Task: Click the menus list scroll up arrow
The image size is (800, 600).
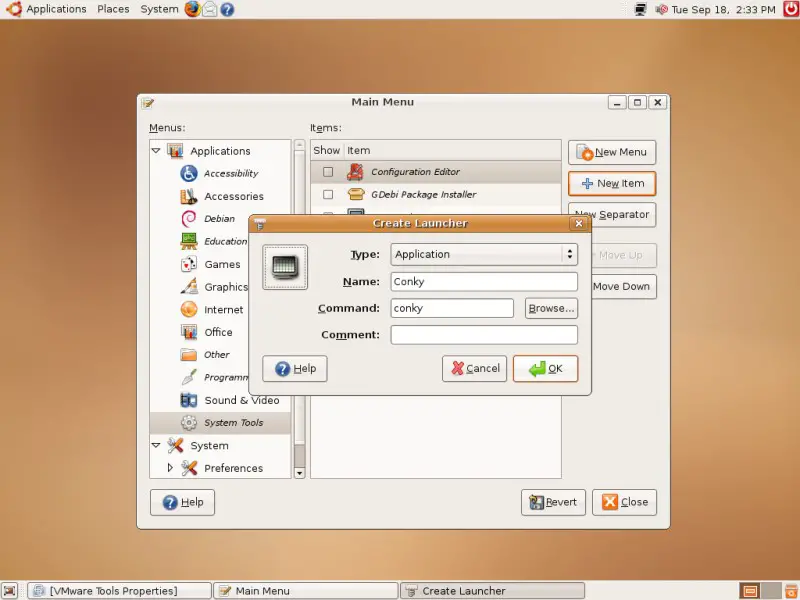Action: [299, 145]
